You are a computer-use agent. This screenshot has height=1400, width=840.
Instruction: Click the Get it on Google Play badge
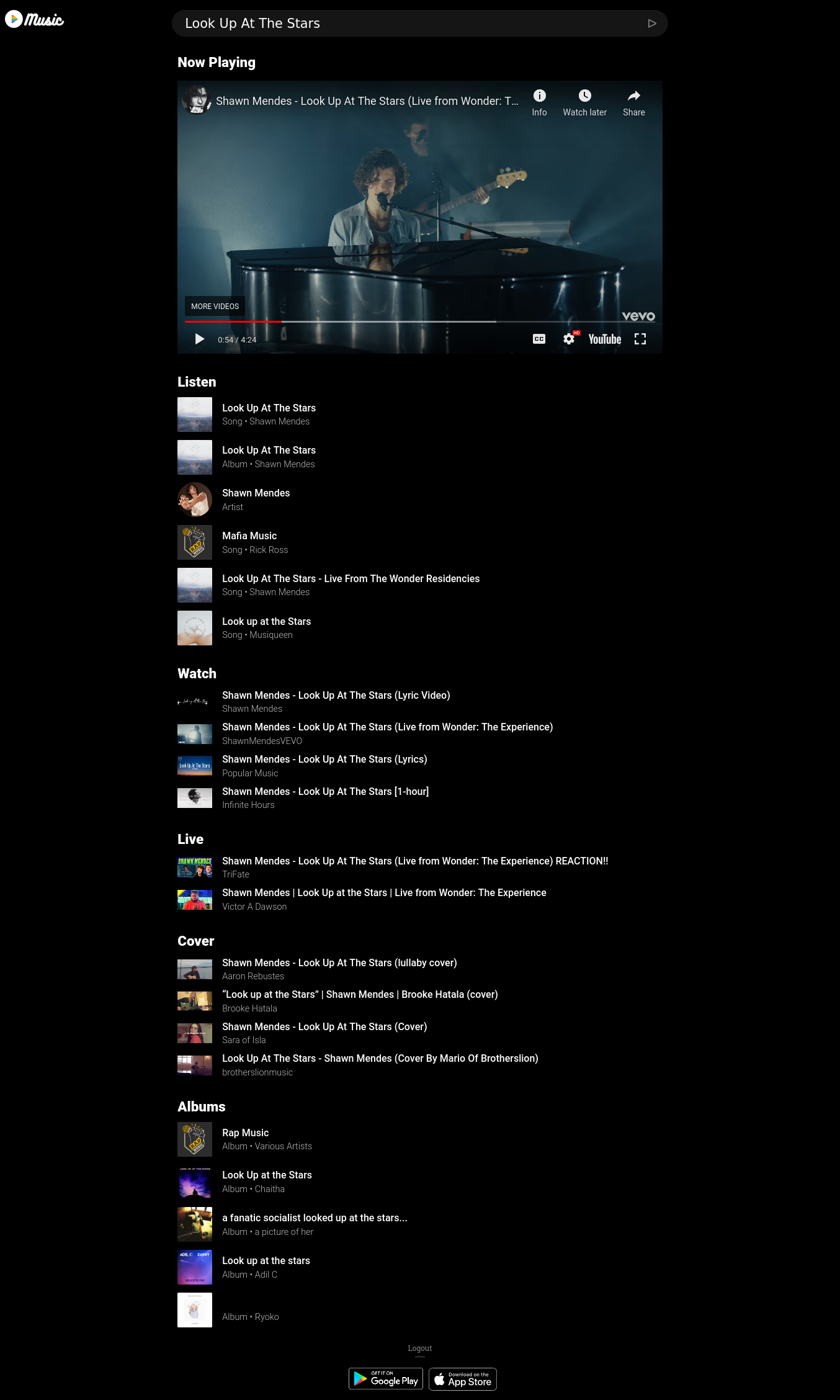pyautogui.click(x=386, y=1379)
